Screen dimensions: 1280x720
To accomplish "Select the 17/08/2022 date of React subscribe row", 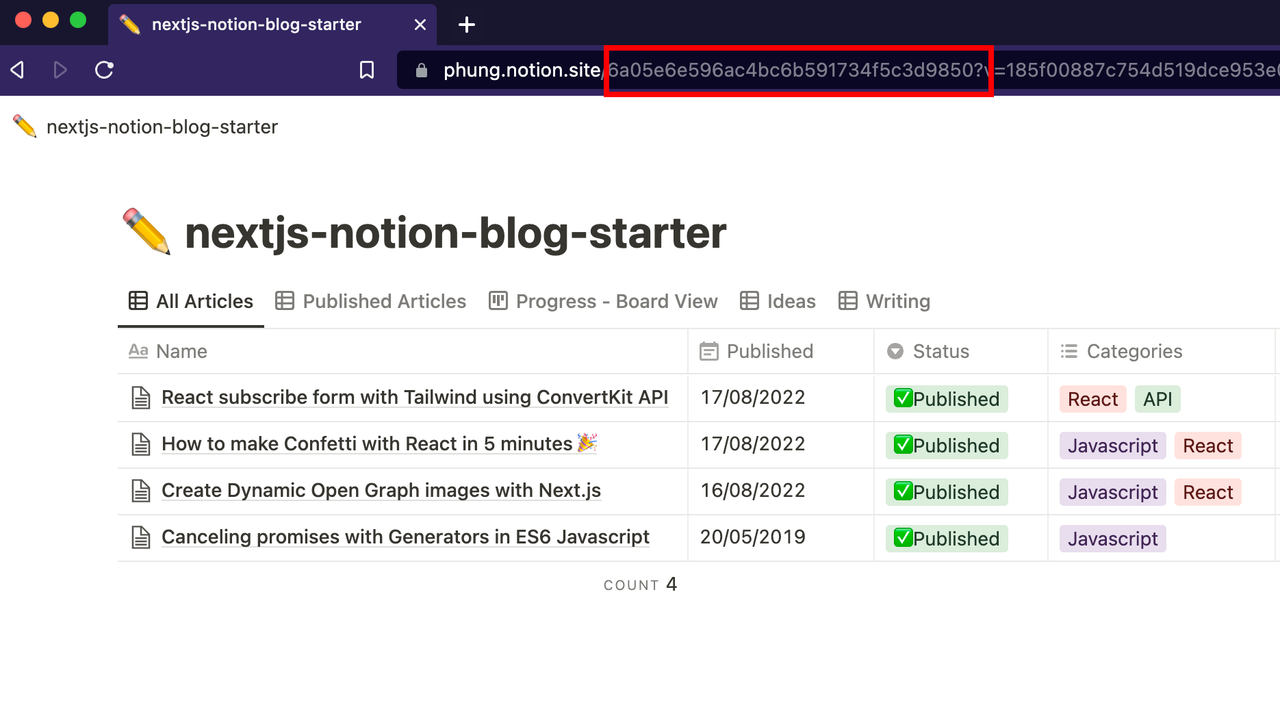I will tap(753, 397).
